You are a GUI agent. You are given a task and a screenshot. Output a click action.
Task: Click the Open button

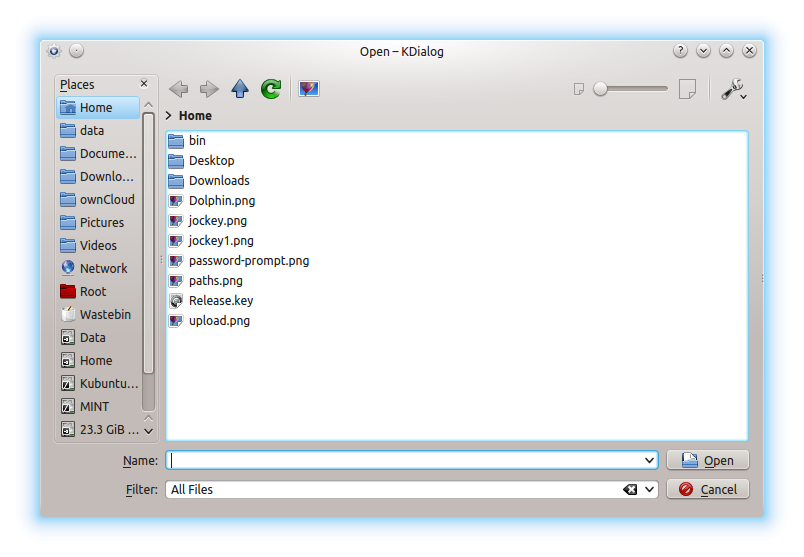(x=708, y=460)
